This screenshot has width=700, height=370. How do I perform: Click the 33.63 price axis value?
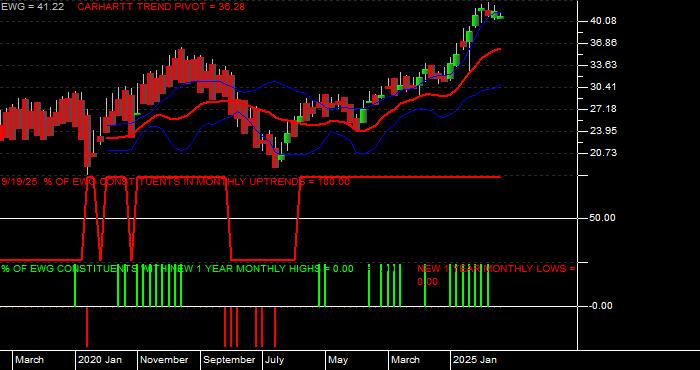coord(603,65)
